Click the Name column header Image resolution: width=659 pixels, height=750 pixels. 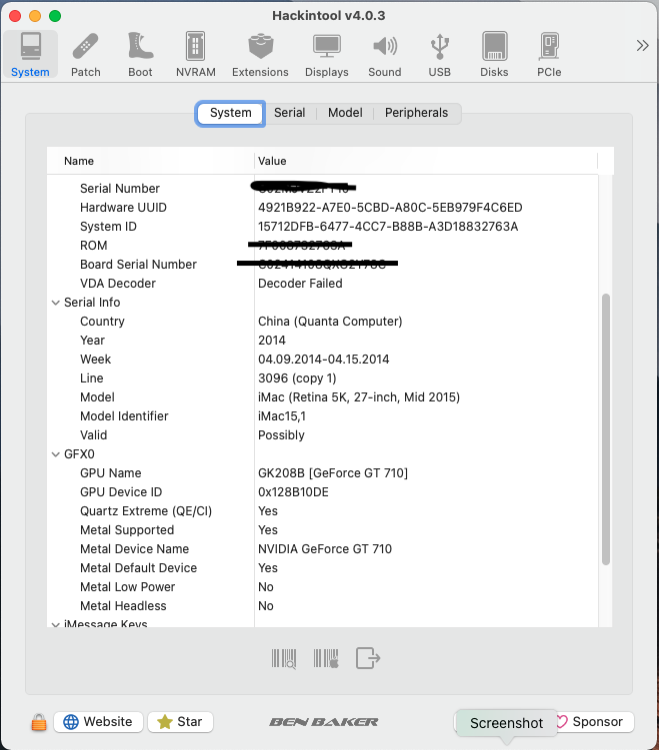[x=151, y=161]
